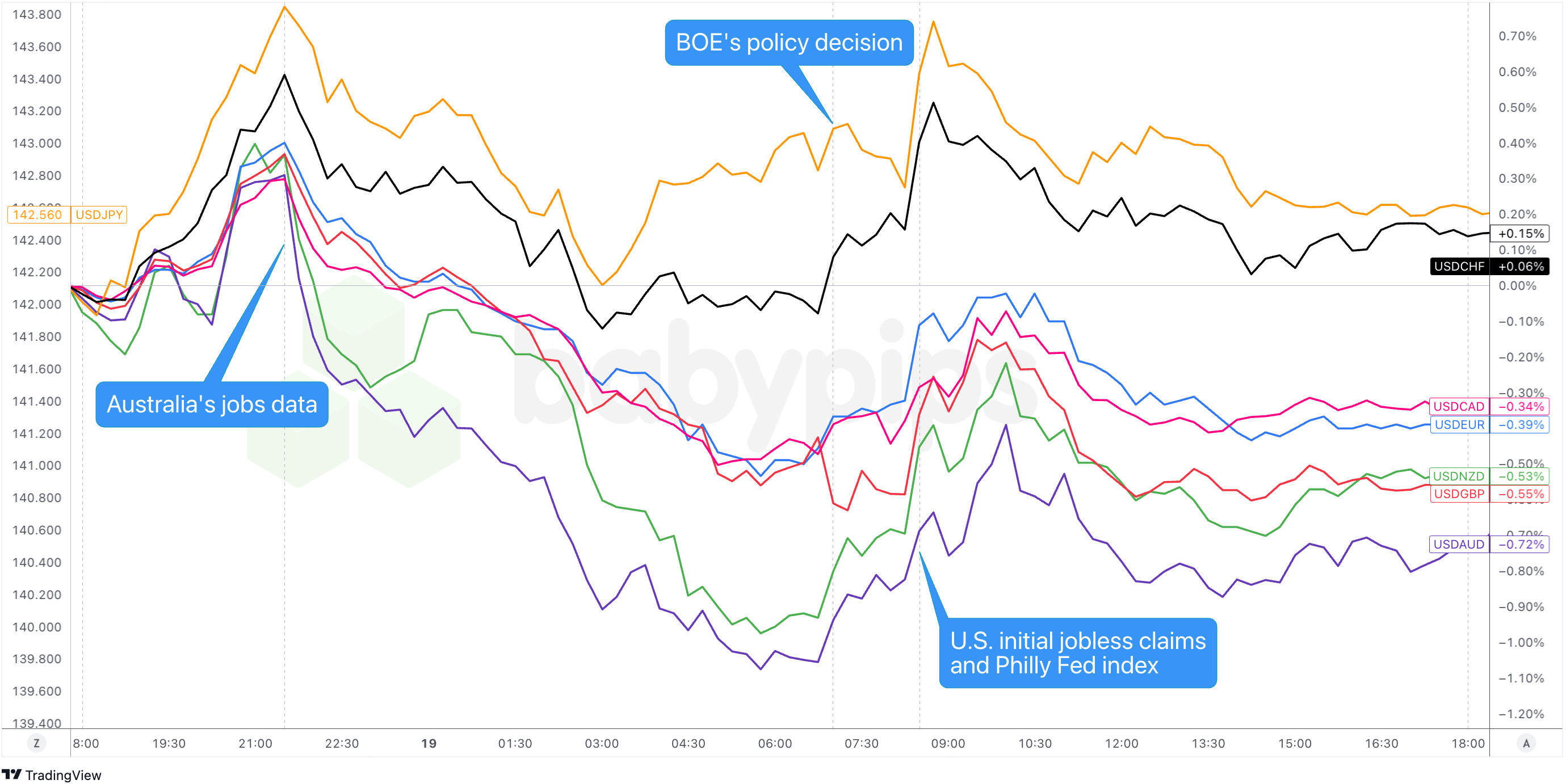Click the 09:00 time axis label
Image resolution: width=1566 pixels, height=784 pixels.
point(948,743)
